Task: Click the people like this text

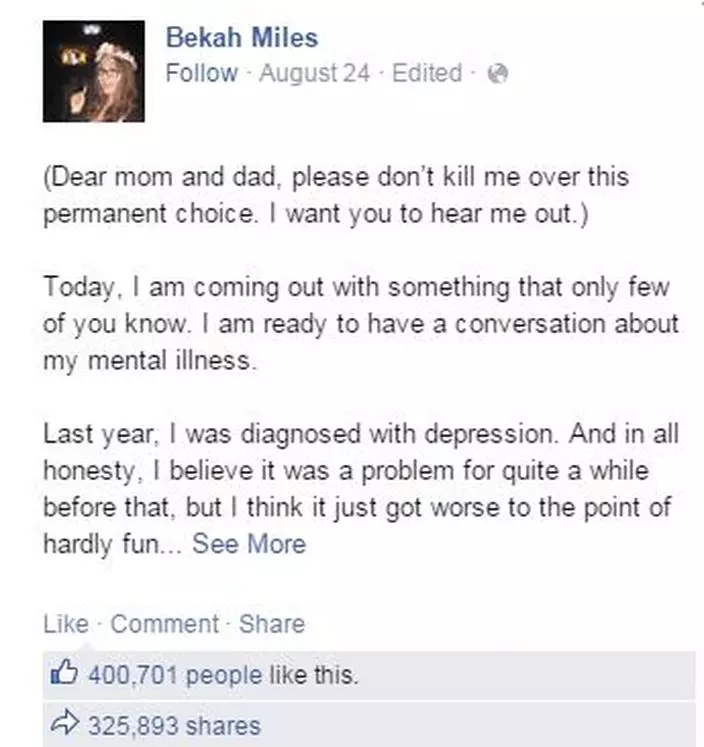Action: (272, 675)
